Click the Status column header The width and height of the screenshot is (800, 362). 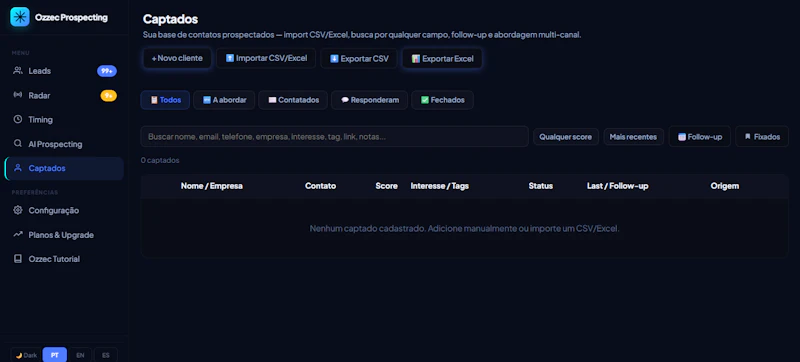point(541,186)
